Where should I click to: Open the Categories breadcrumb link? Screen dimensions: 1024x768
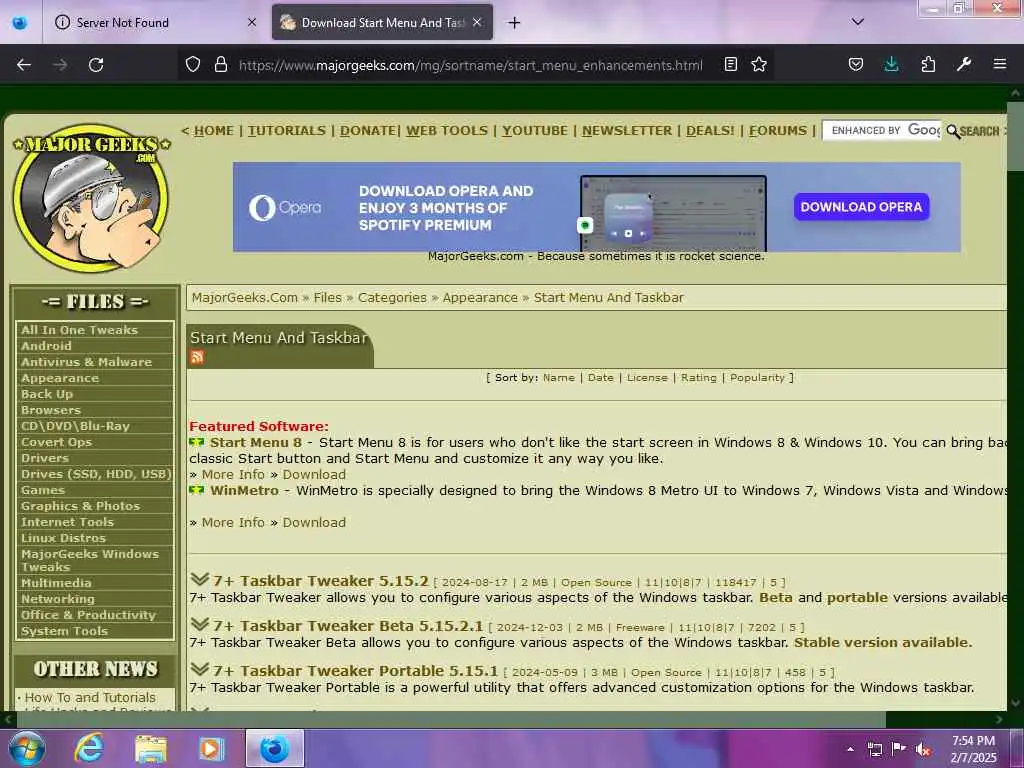click(x=392, y=298)
